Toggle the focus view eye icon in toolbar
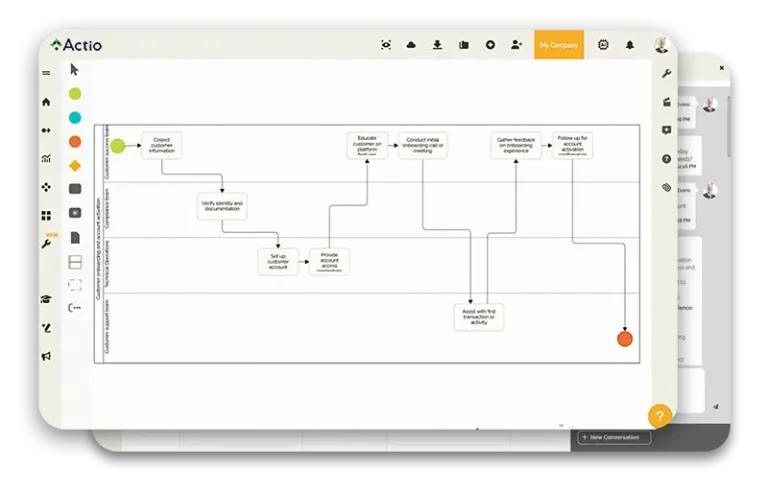Screen dimensions: 768x492 (386, 45)
